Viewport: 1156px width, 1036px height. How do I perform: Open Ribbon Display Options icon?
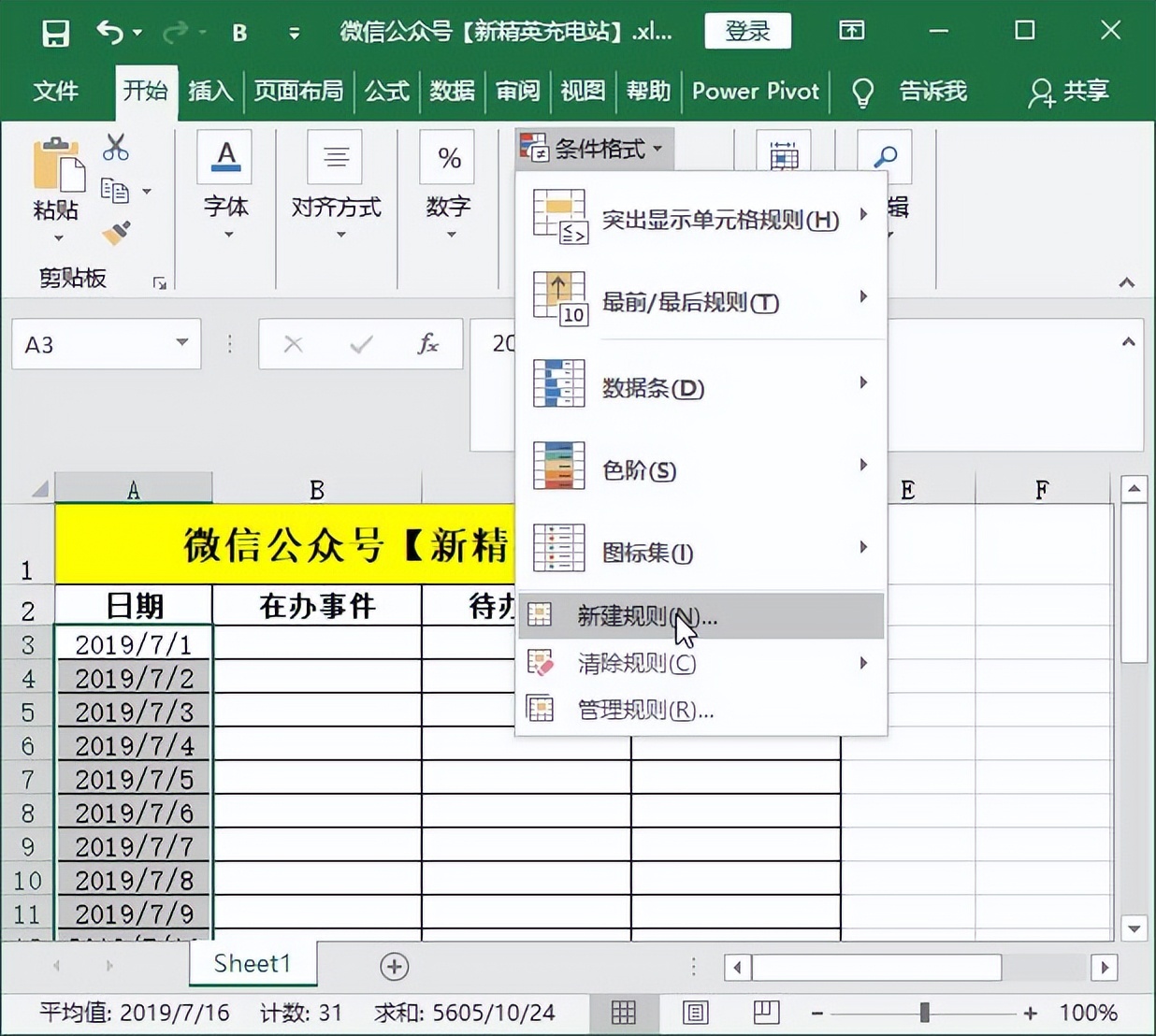click(x=851, y=31)
